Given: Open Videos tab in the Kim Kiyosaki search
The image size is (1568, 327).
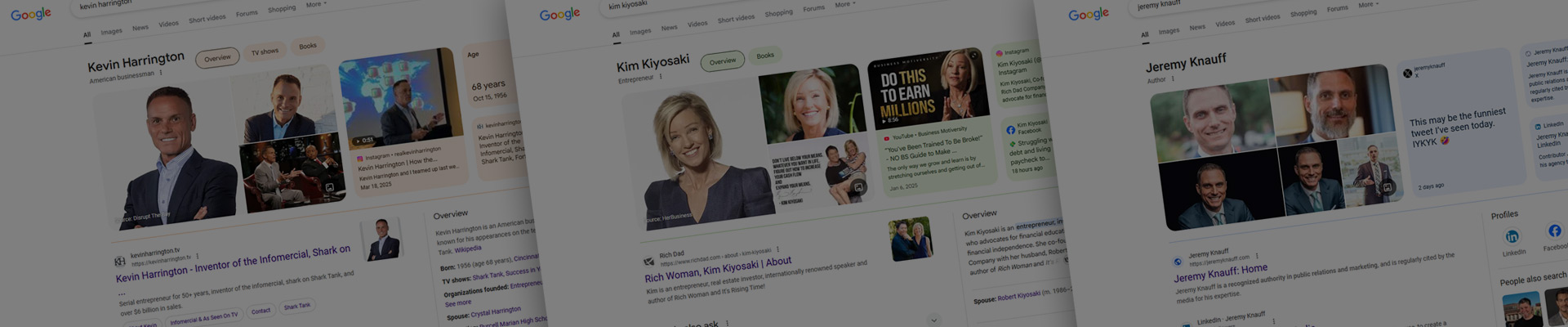Looking at the screenshot, I should point(697,24).
